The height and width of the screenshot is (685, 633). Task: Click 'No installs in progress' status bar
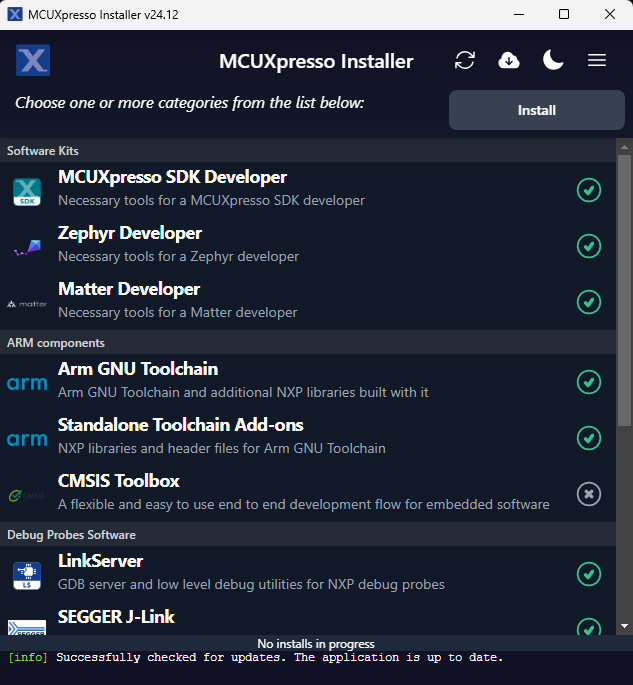pyautogui.click(x=316, y=643)
